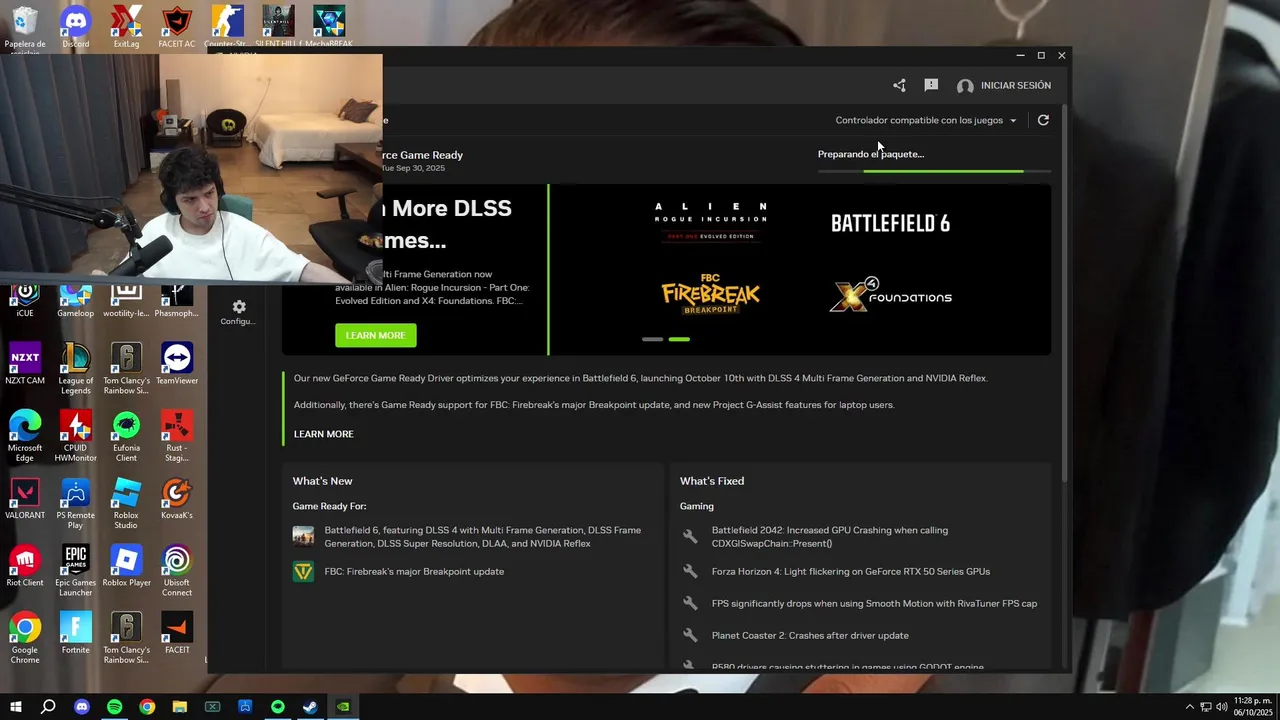Screen dimensions: 1280x720
Task: Click the green LEARN MORE banner button
Action: (376, 335)
